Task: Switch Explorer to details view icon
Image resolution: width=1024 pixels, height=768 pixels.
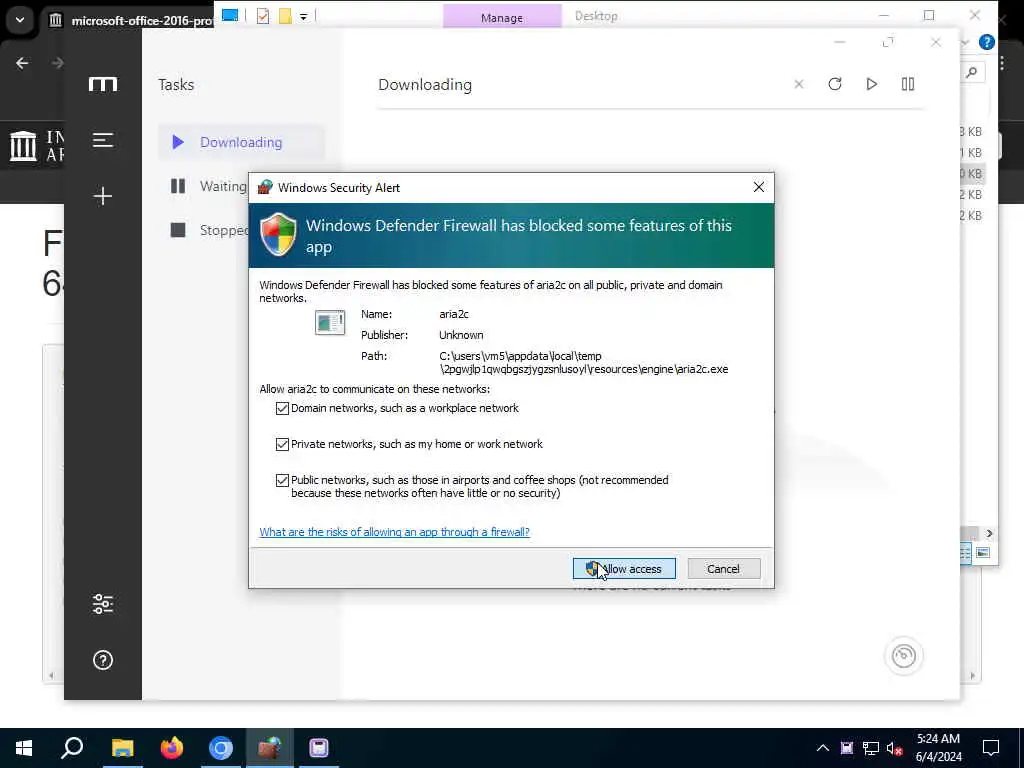Action: [965, 553]
